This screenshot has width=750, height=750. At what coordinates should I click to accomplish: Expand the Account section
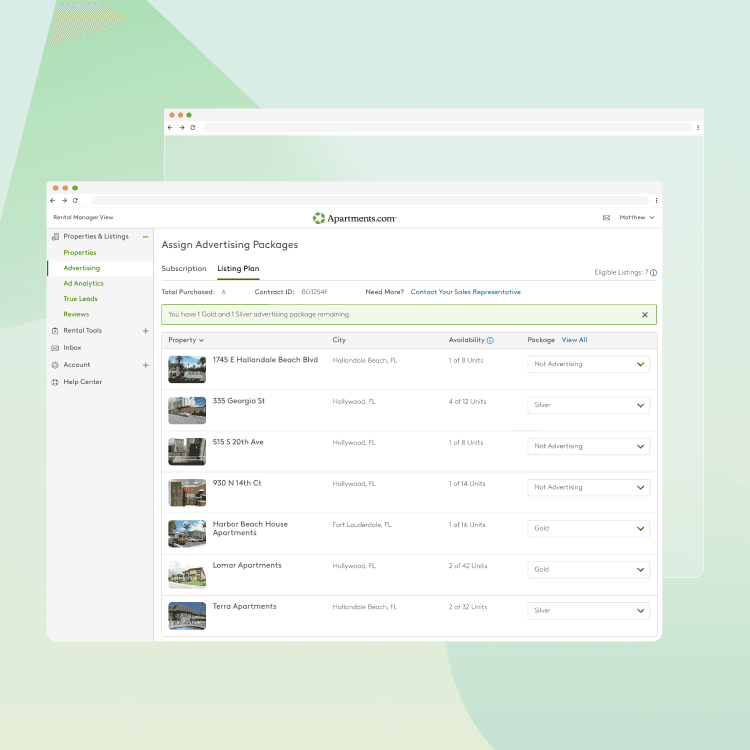145,365
